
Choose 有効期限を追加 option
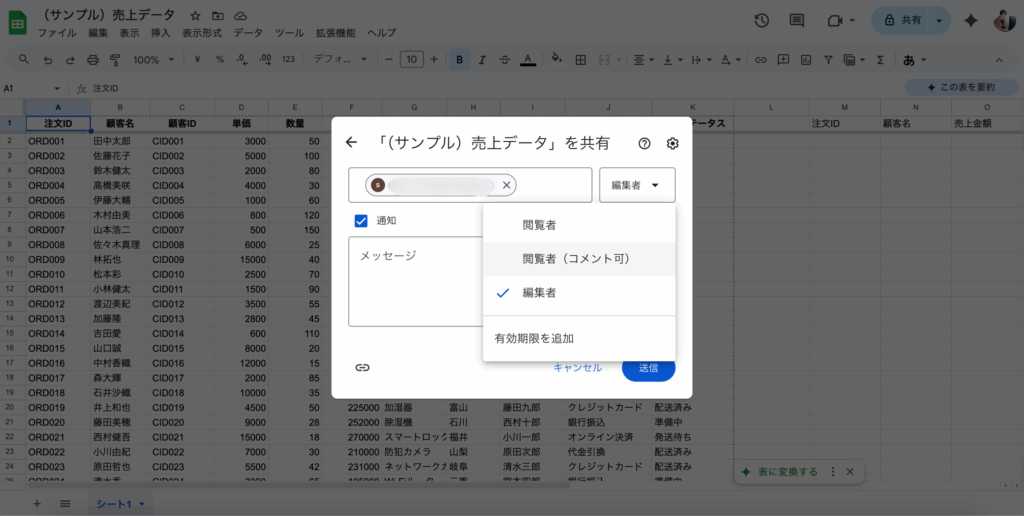click(x=579, y=338)
